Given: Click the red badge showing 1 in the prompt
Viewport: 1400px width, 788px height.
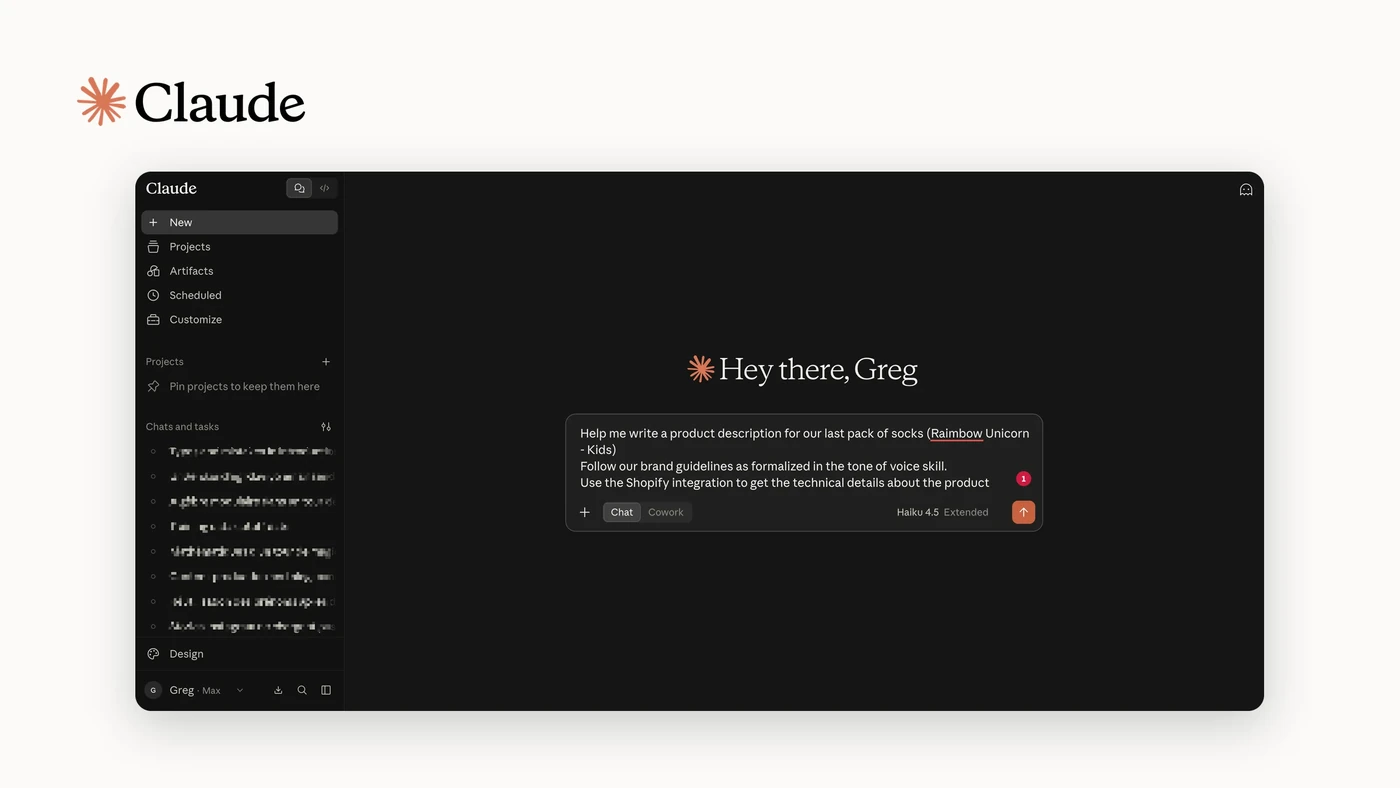Looking at the screenshot, I should pyautogui.click(x=1023, y=479).
